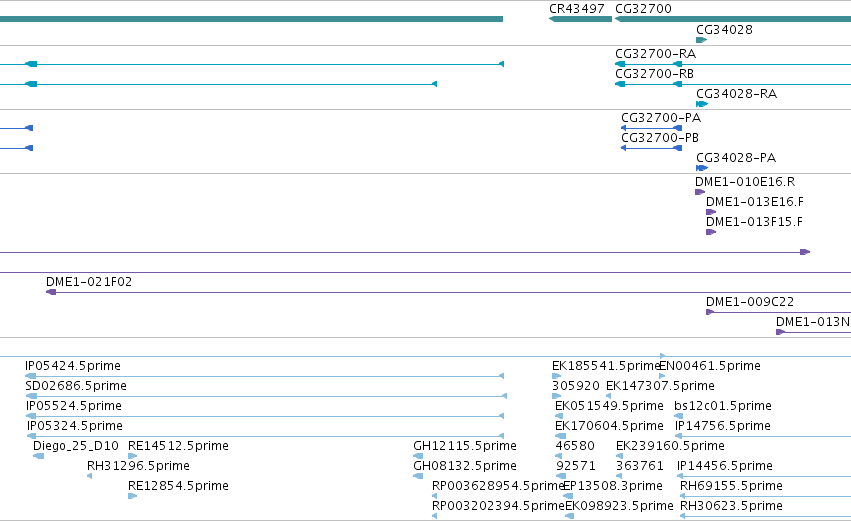Select the DME1-010E16.R feature label
Image resolution: width=851 pixels, height=521 pixels.
[x=745, y=182]
